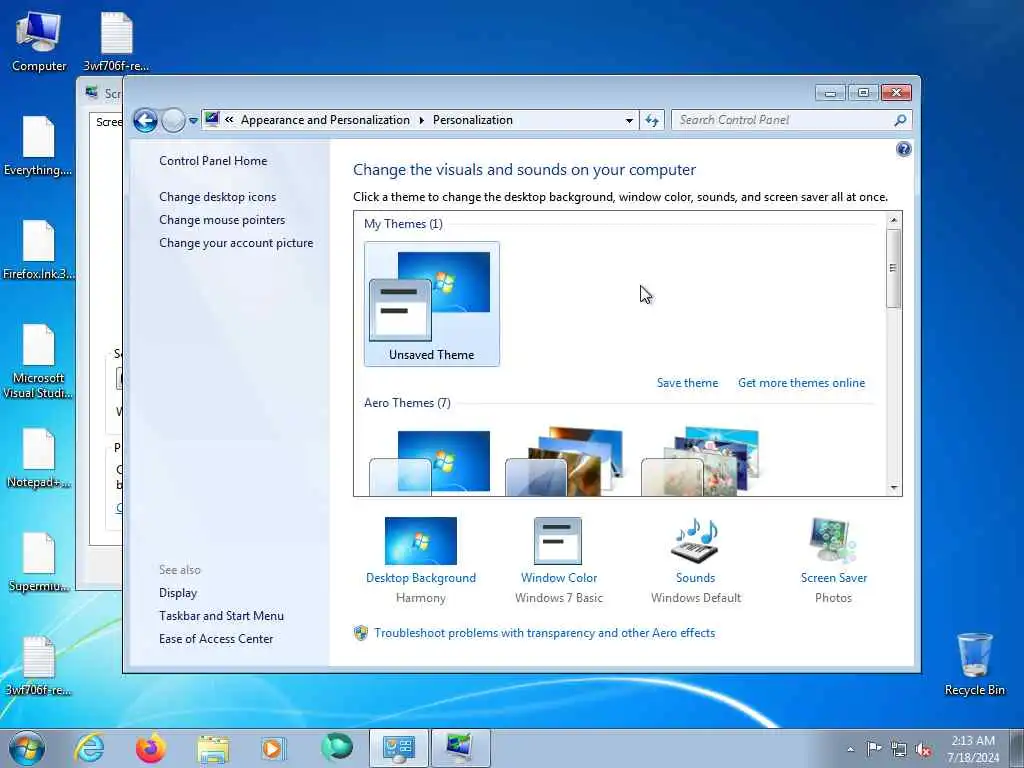The image size is (1024, 768).
Task: Click Get more themes online
Action: (x=801, y=383)
